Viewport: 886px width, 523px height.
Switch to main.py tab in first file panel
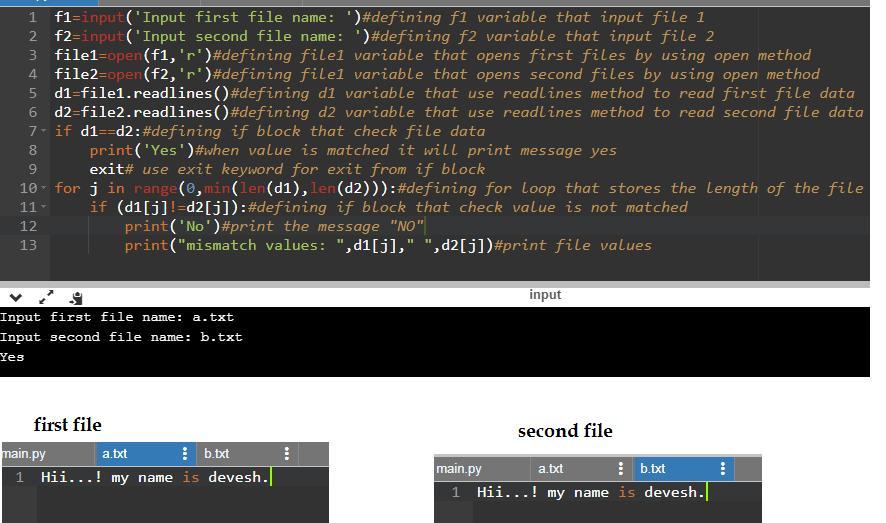pyautogui.click(x=24, y=454)
